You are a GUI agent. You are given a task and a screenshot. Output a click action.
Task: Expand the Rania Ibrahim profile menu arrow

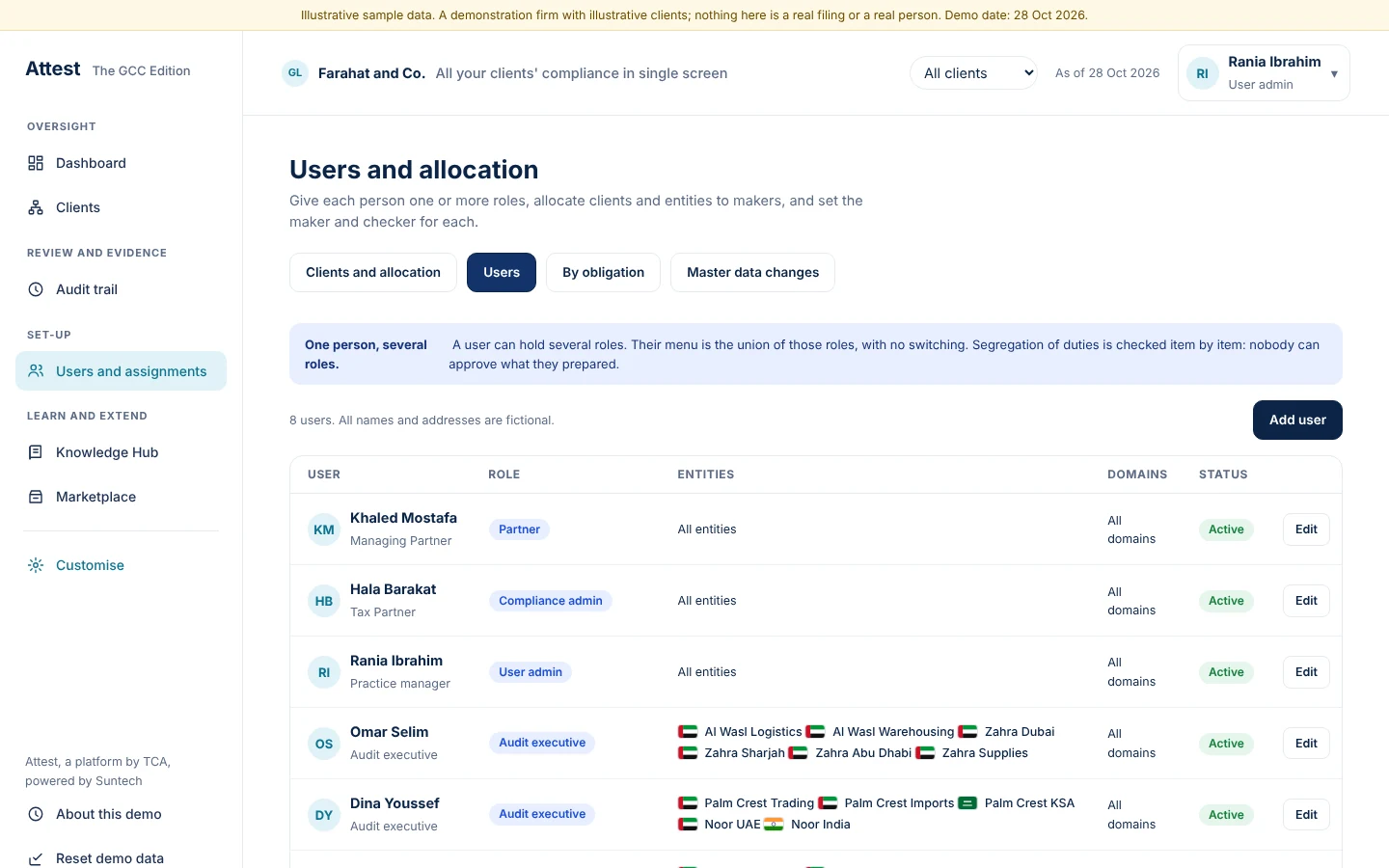[x=1334, y=73]
